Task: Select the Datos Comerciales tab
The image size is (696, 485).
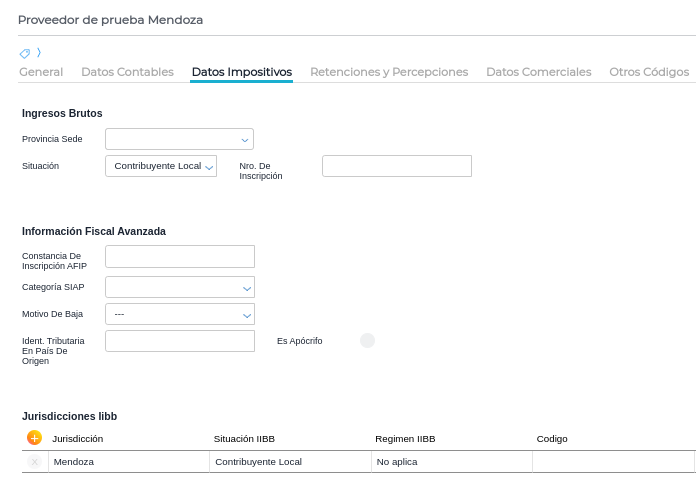Action: point(538,72)
